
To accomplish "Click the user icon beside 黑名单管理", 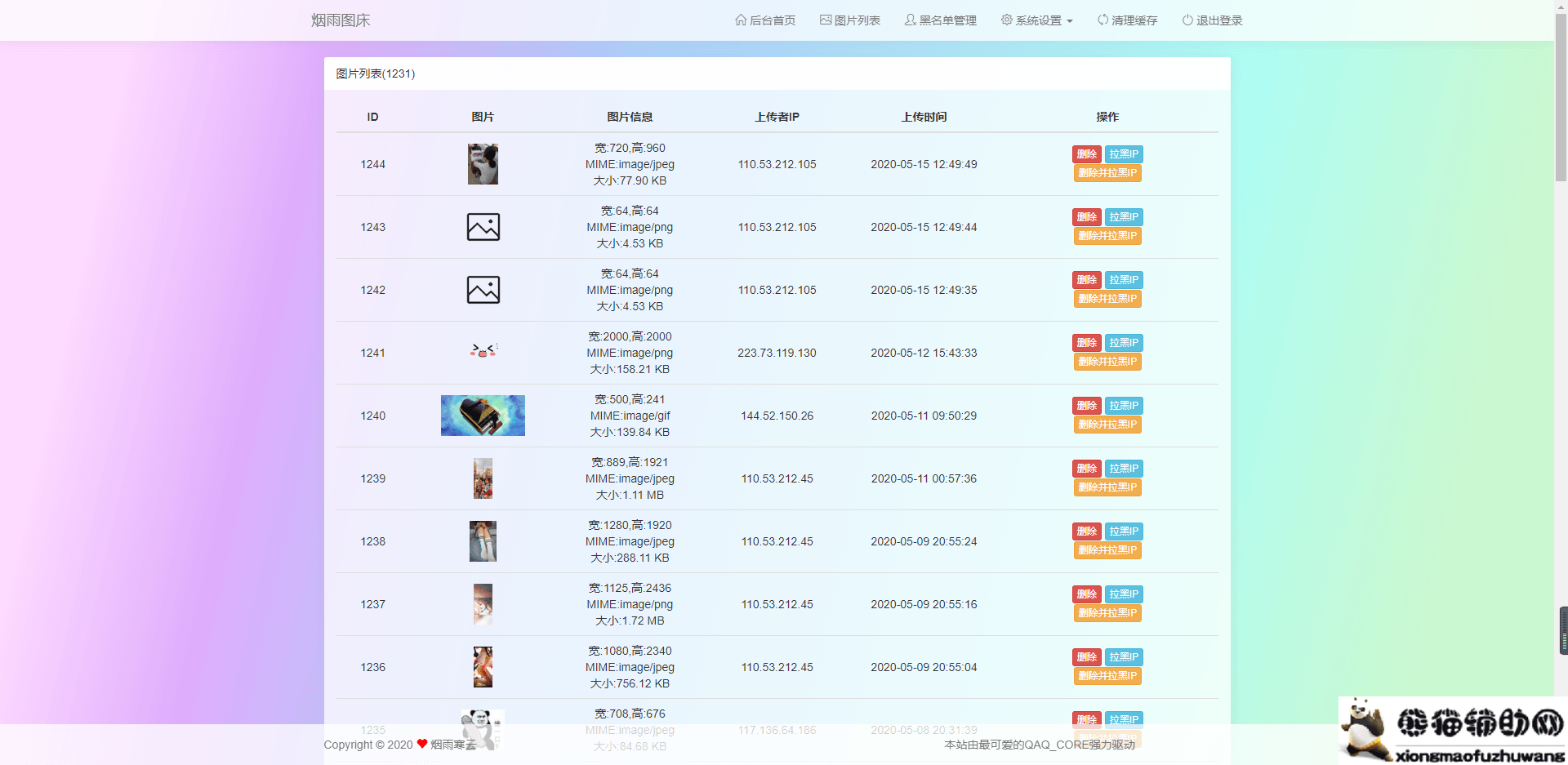I will pyautogui.click(x=910, y=20).
